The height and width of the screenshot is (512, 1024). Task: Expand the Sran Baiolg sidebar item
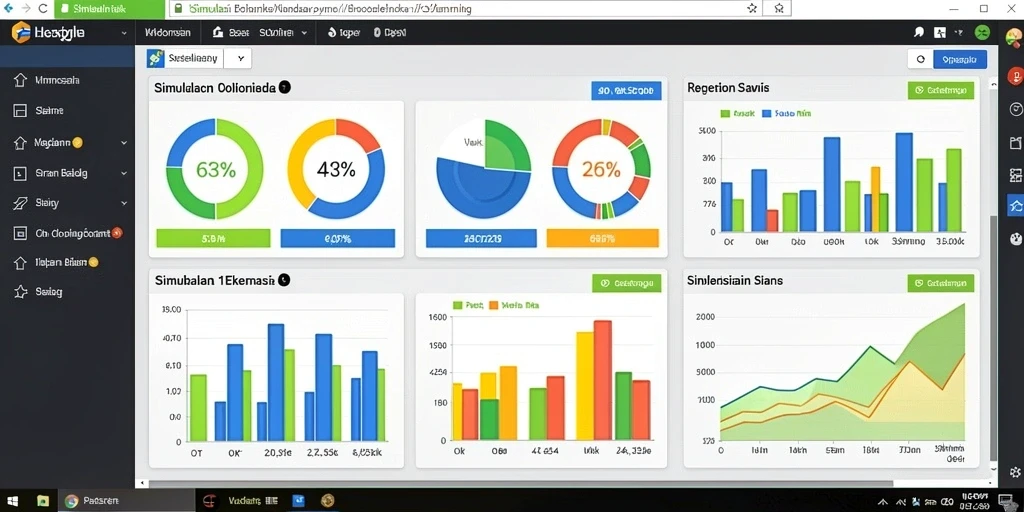[x=124, y=174]
